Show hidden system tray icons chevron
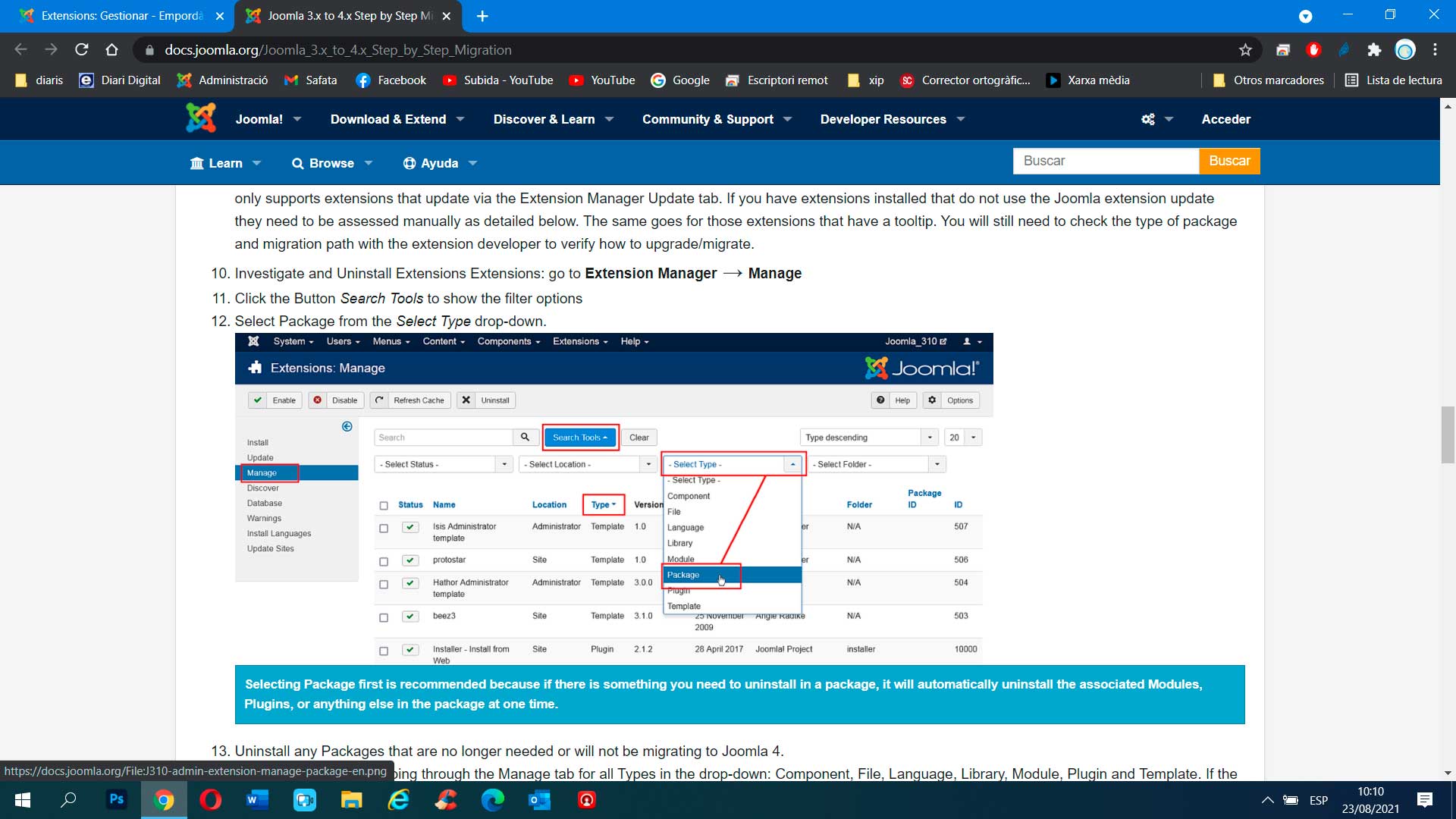The height and width of the screenshot is (819, 1456). [1267, 800]
